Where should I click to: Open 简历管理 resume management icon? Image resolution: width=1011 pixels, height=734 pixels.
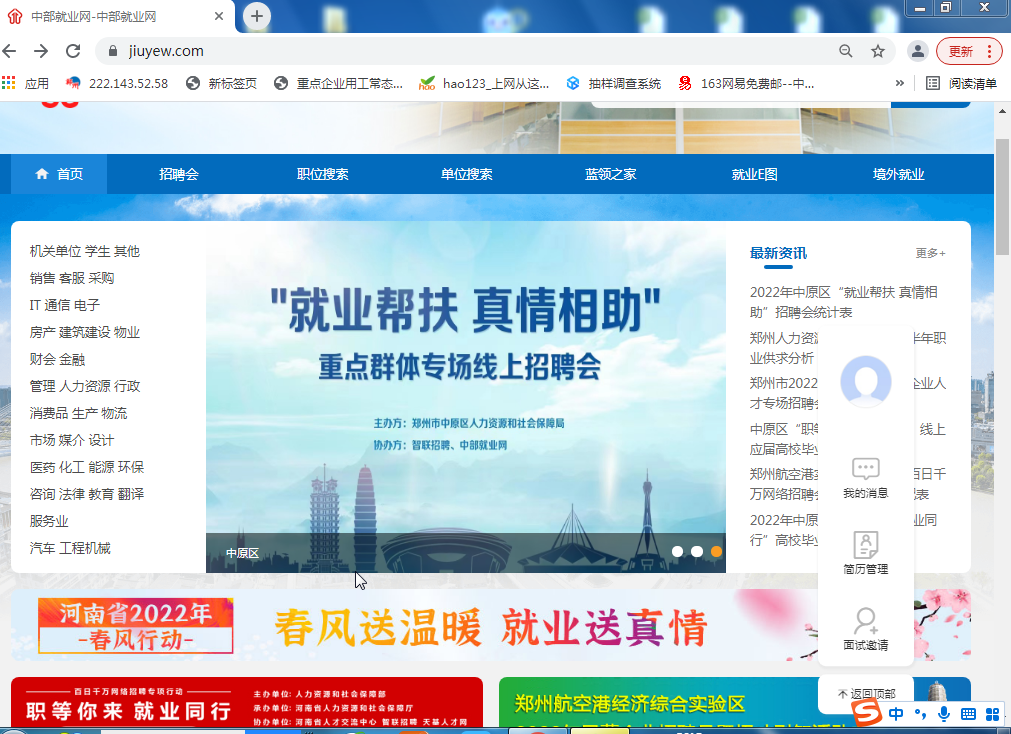pyautogui.click(x=866, y=553)
